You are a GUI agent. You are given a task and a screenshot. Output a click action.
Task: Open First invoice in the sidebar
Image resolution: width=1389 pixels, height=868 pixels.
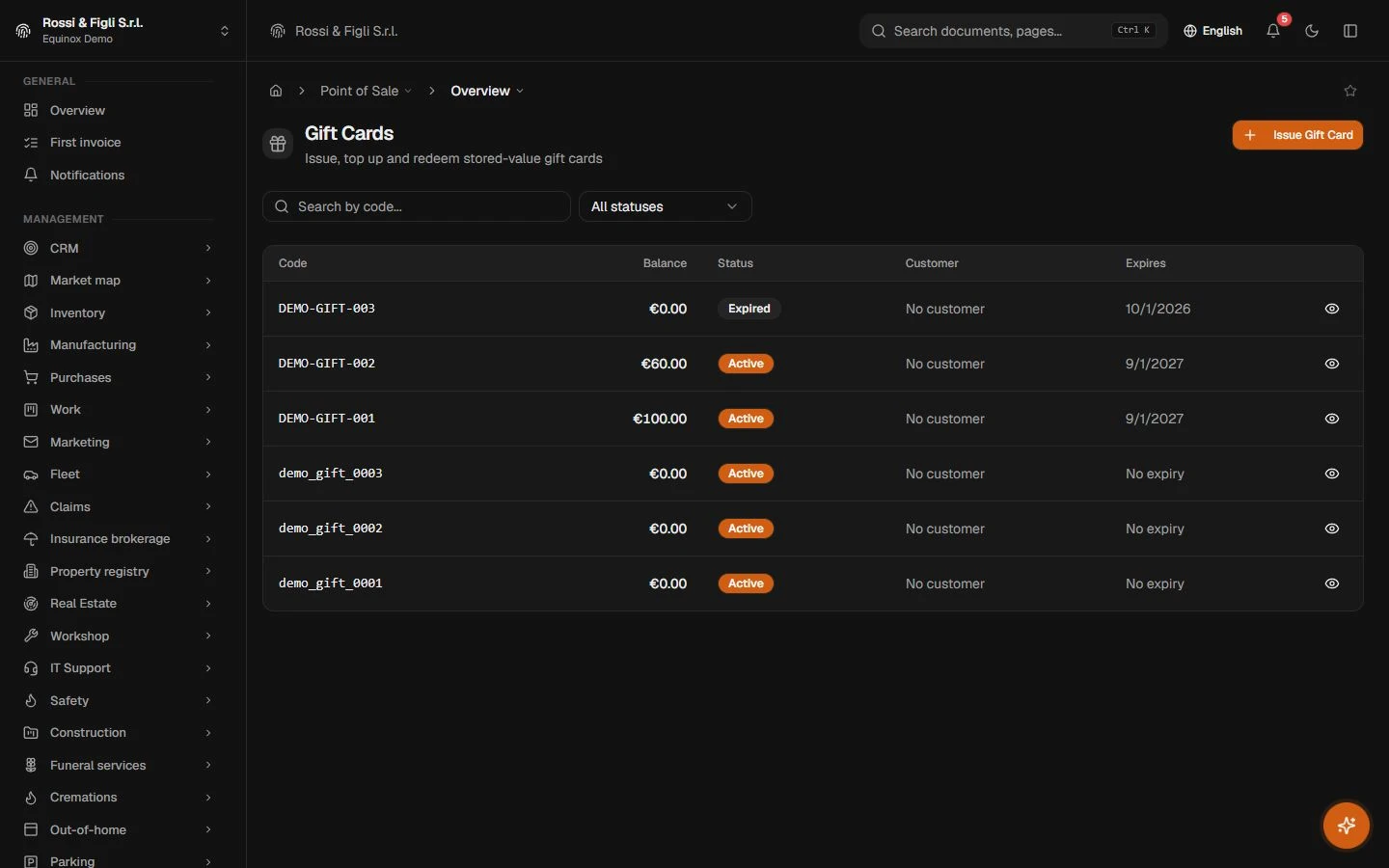pos(118,143)
